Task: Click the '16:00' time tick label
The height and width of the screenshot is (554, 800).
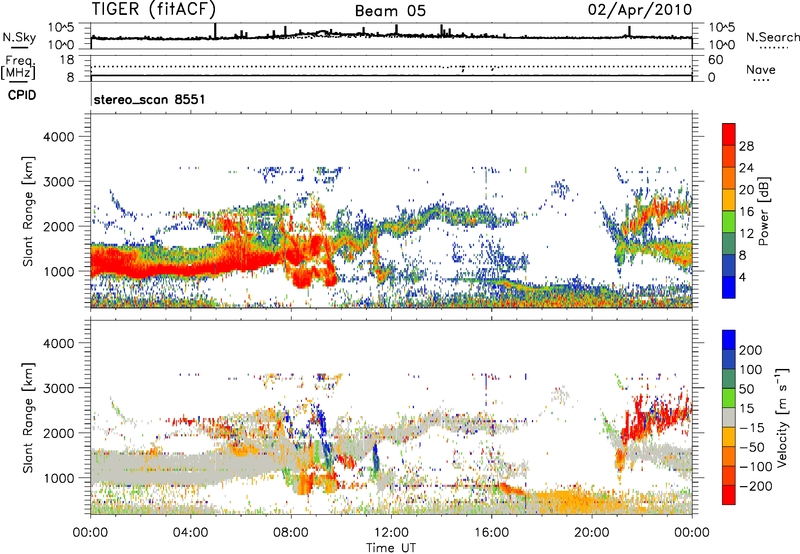Action: (x=491, y=533)
